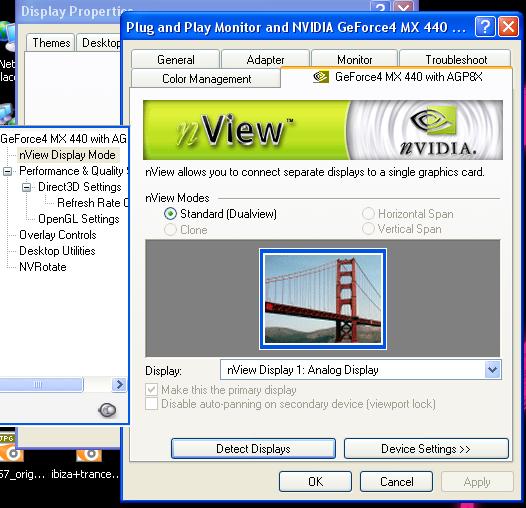Collapse the Performance & Quality tree node

[x=7, y=172]
